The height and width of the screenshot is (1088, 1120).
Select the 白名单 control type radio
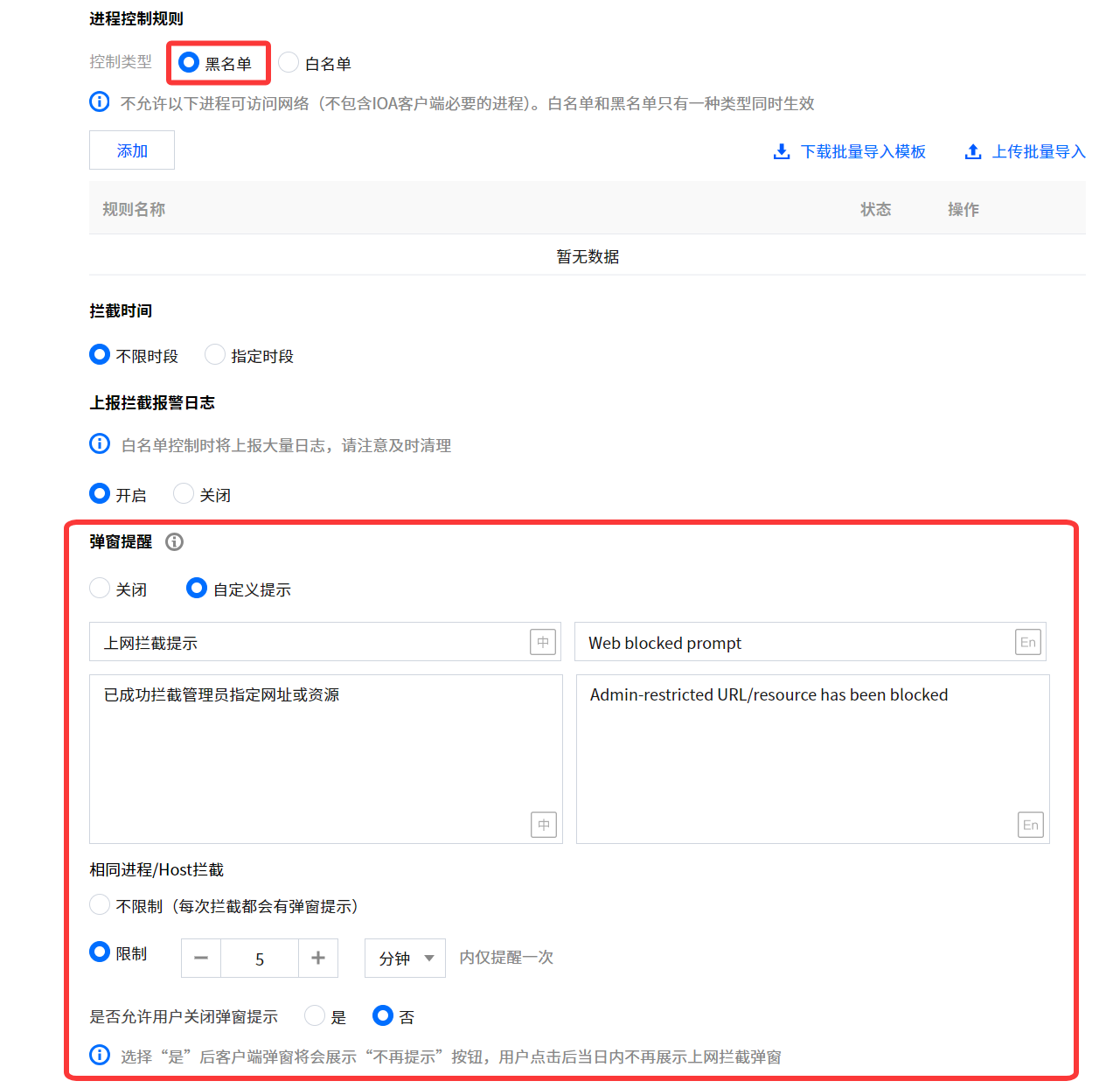289,63
